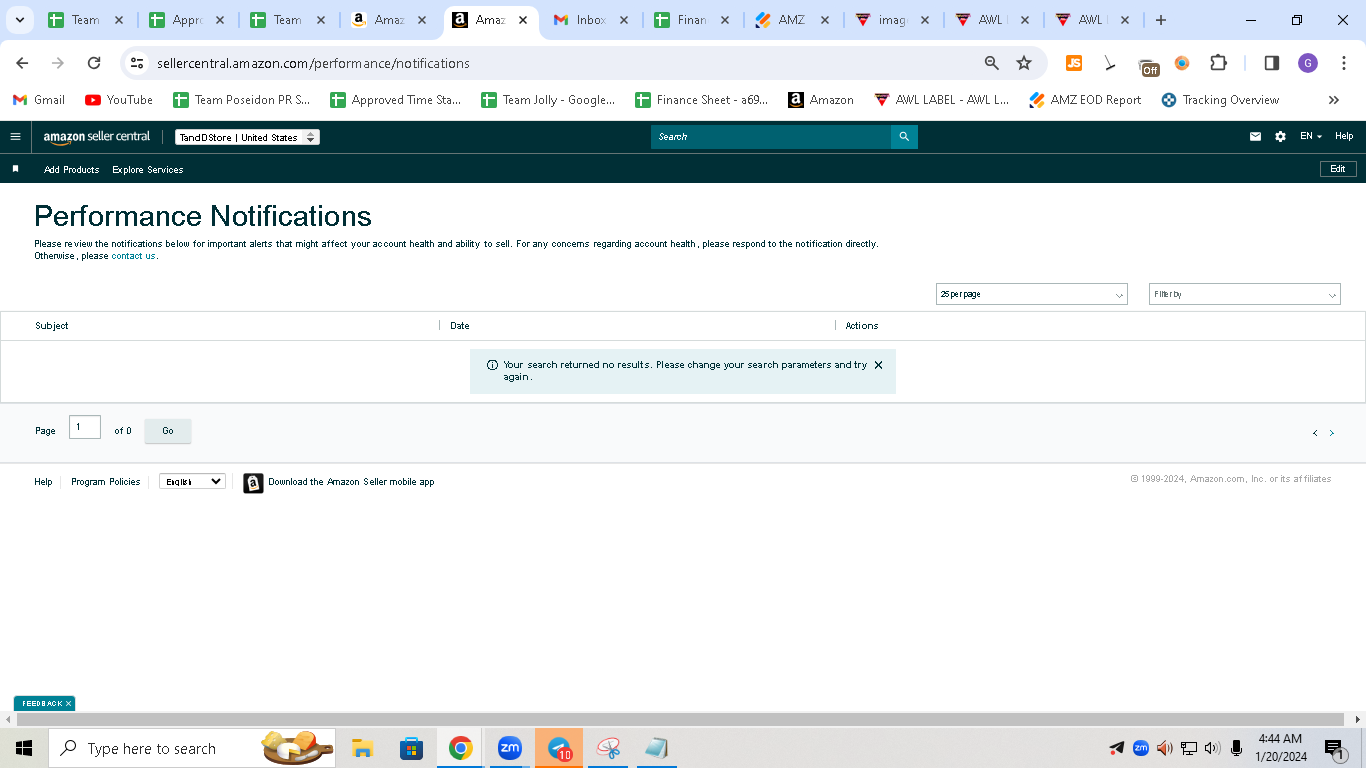Open the Windows notification center
1366x768 pixels.
[x=1333, y=748]
